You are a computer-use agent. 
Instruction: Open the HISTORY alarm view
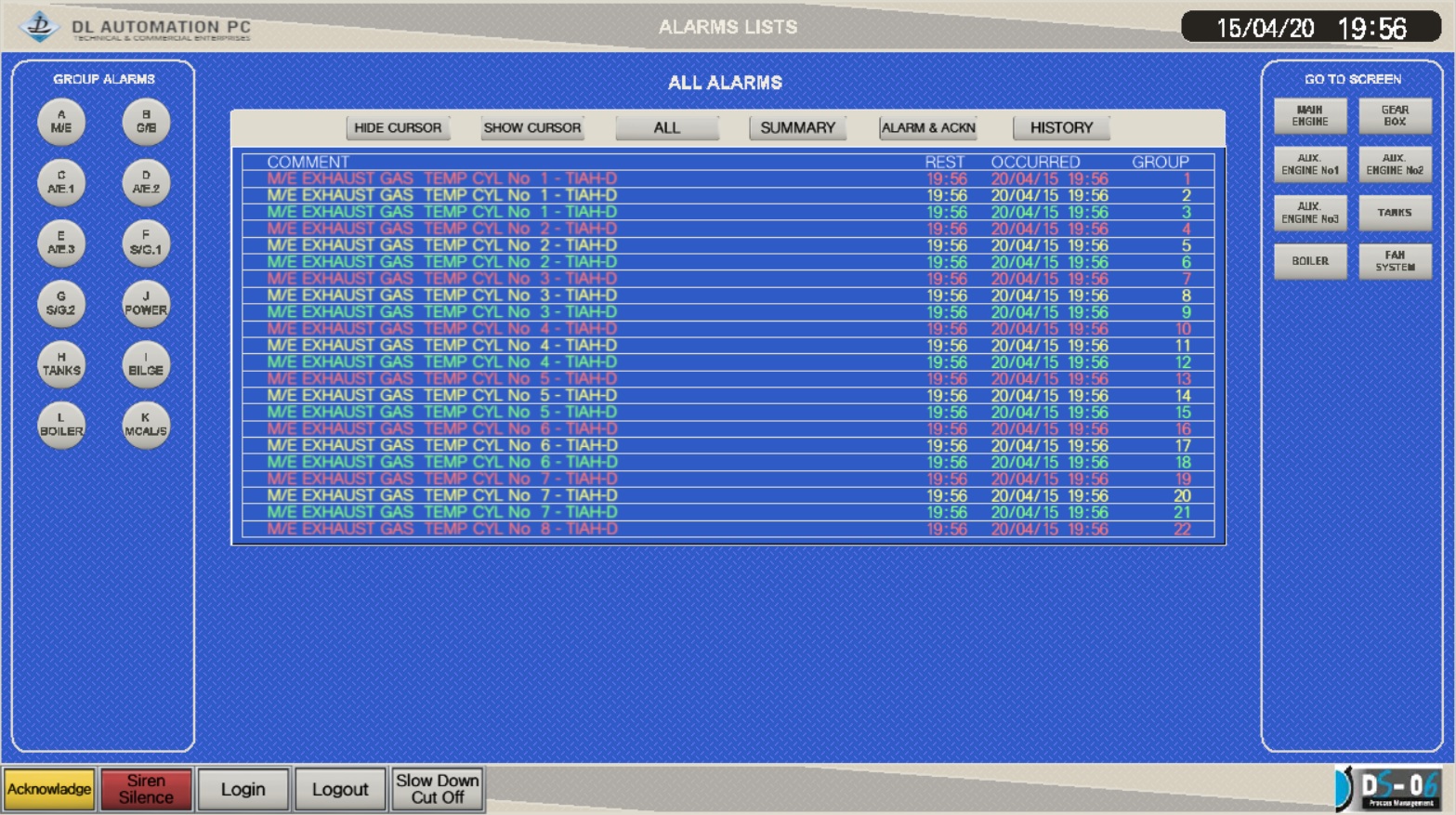point(1061,127)
